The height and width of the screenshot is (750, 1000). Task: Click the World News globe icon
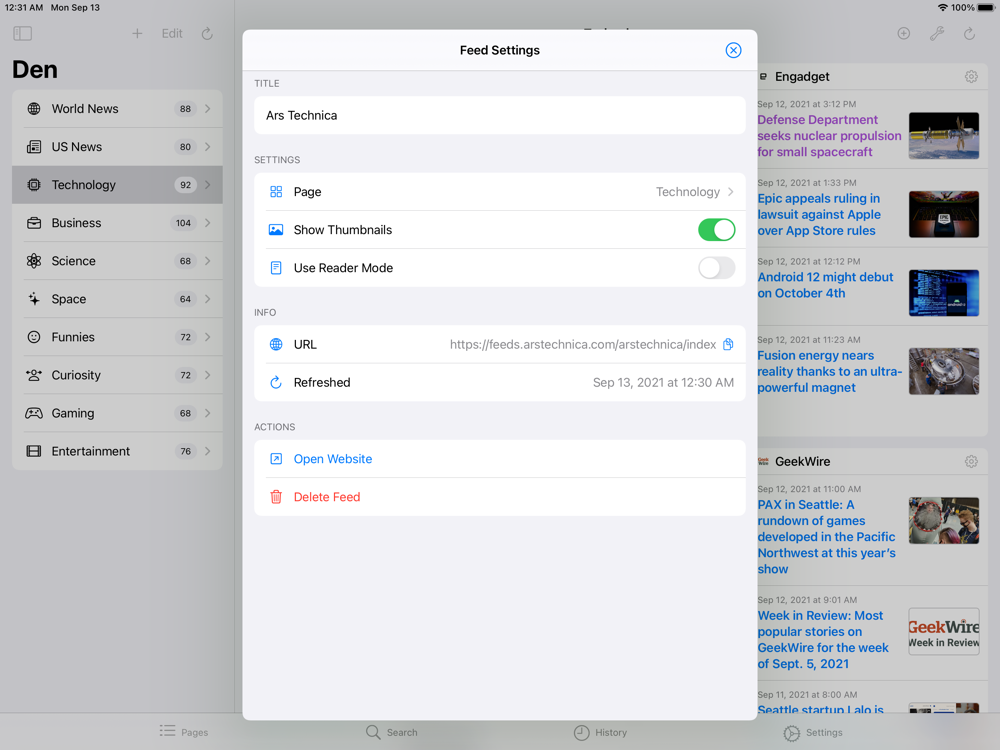tap(34, 109)
